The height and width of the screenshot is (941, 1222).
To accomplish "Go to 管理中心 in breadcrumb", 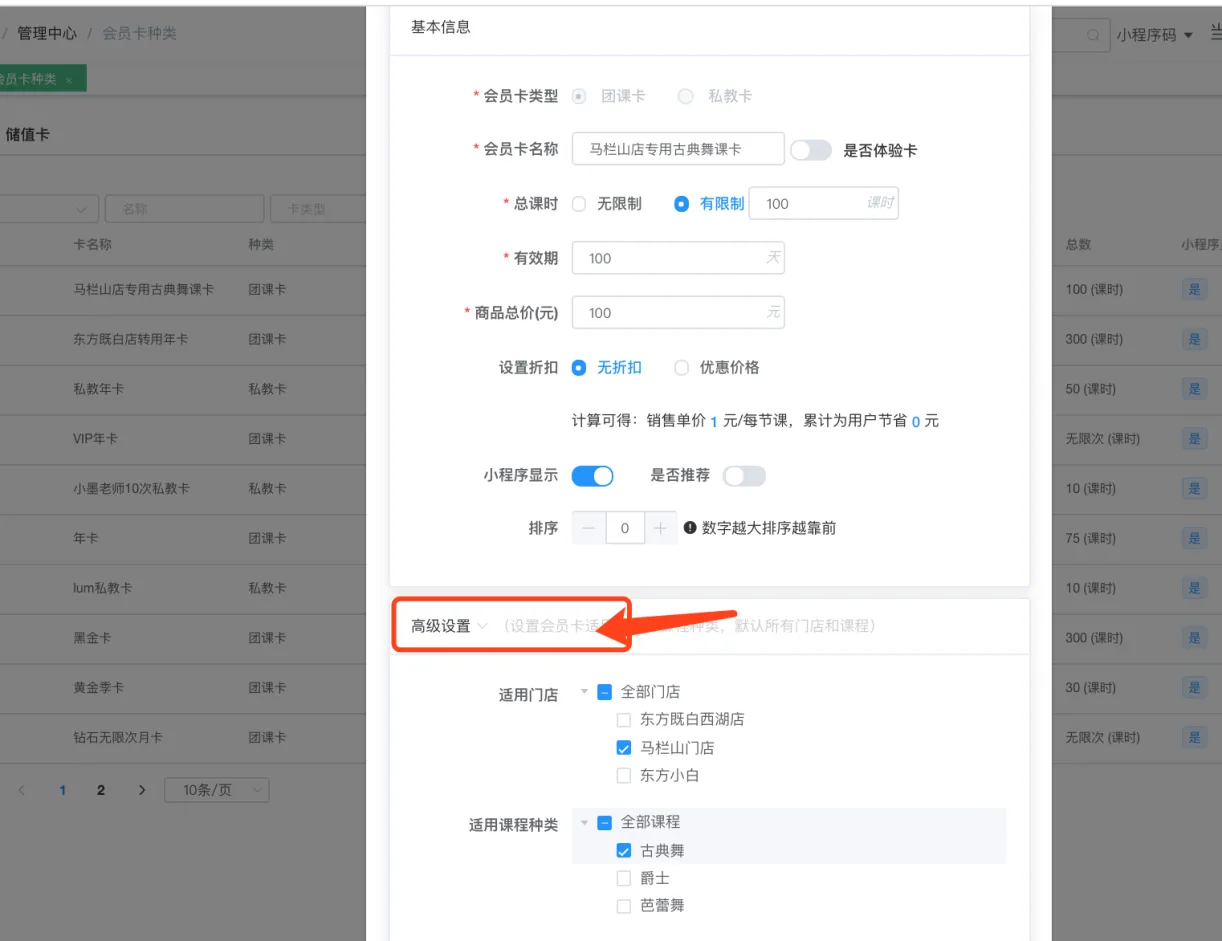I will [47, 34].
